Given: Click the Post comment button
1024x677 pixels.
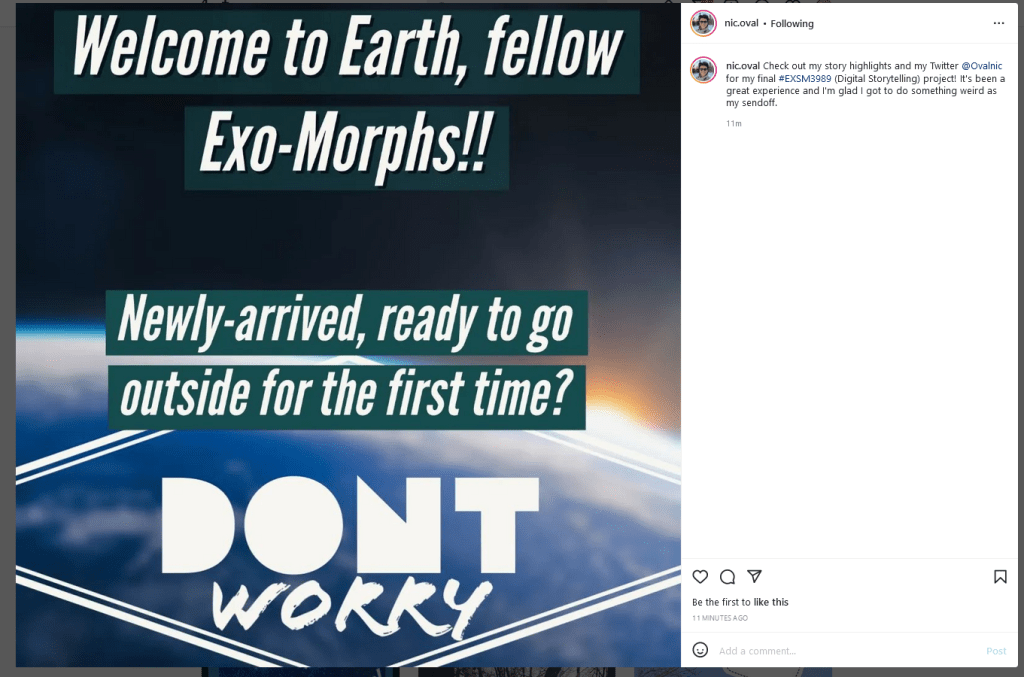Looking at the screenshot, I should coord(996,651).
